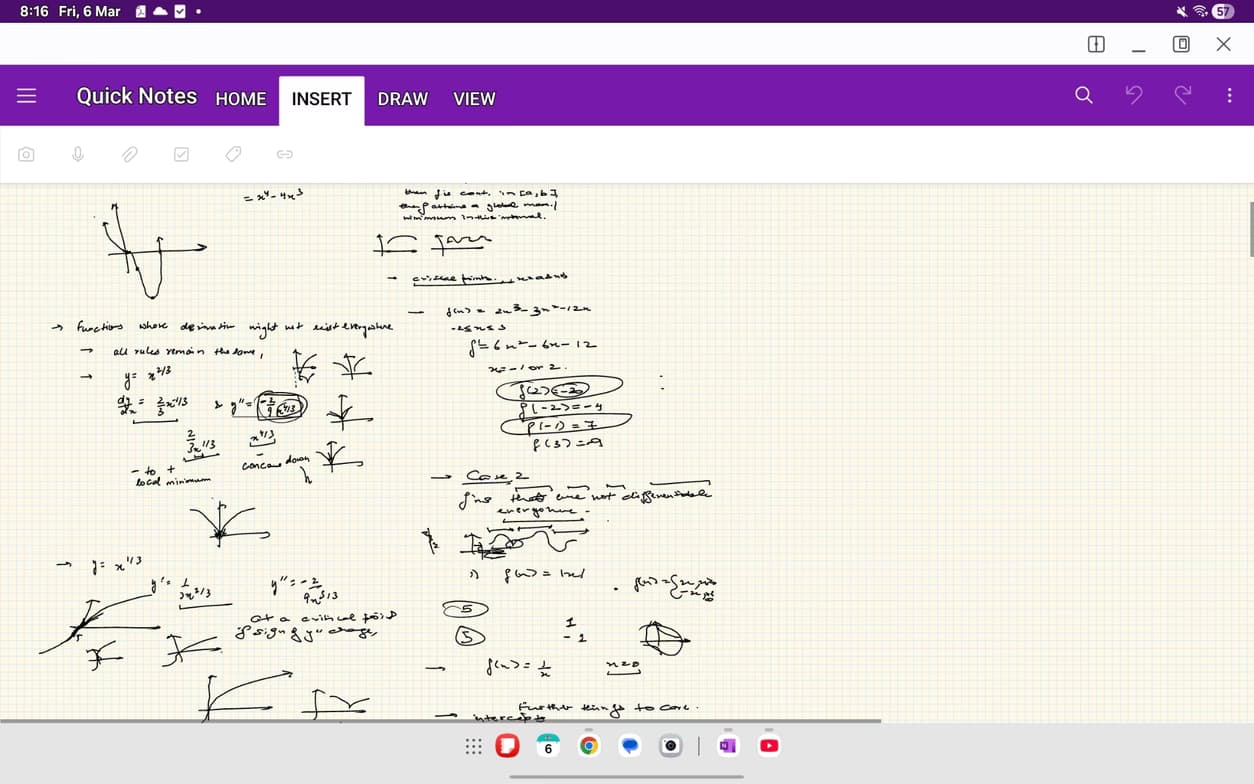The width and height of the screenshot is (1254, 784).
Task: Click the vertical scrollbar on the right
Action: coord(1250,229)
